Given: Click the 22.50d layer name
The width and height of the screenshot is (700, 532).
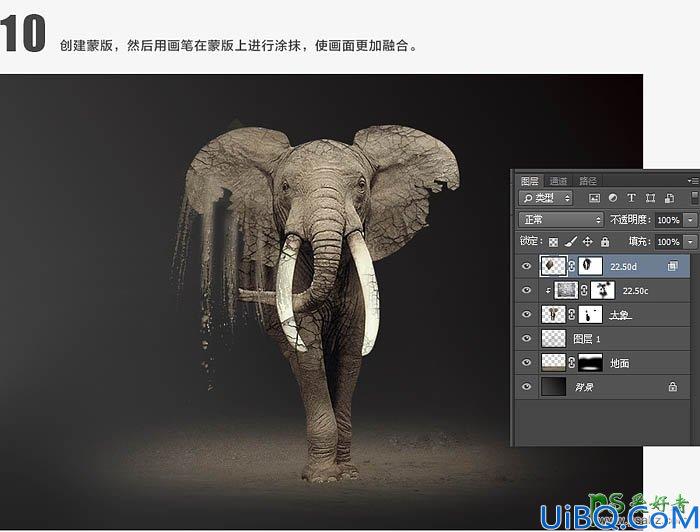Looking at the screenshot, I should (x=623, y=267).
